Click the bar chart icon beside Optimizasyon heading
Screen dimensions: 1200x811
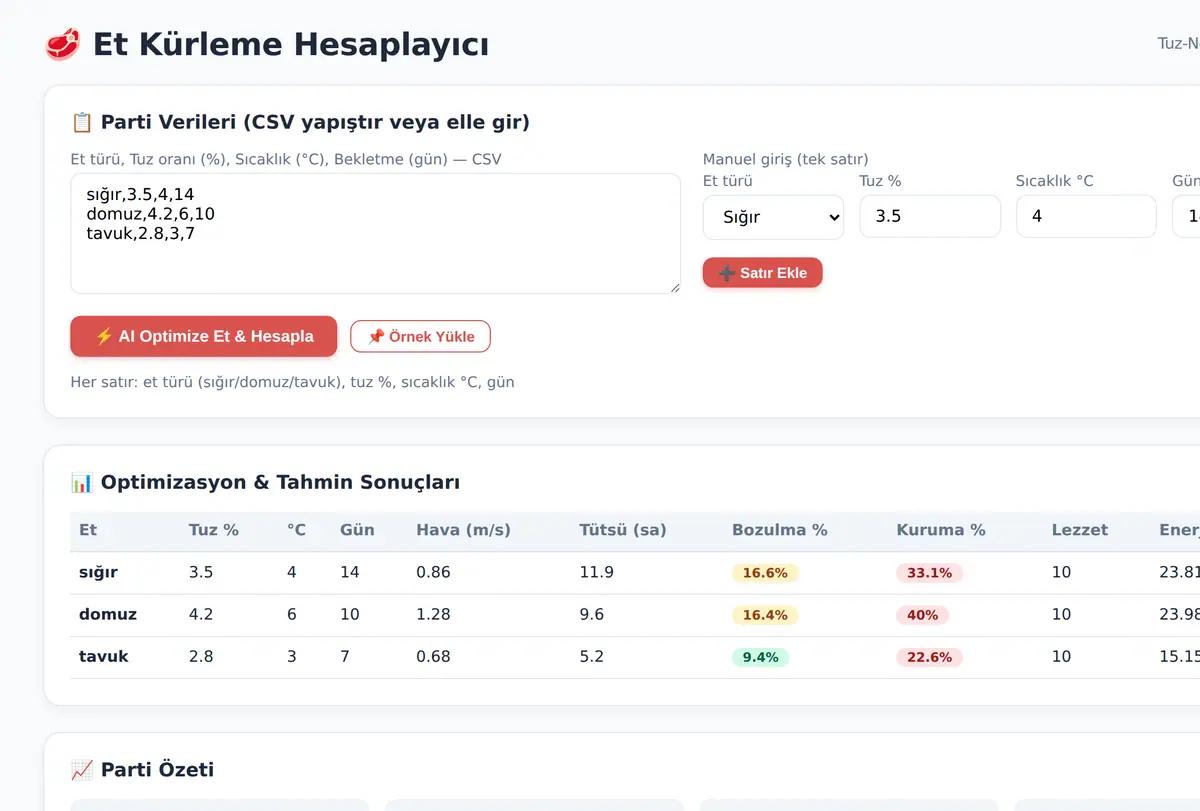pos(82,482)
